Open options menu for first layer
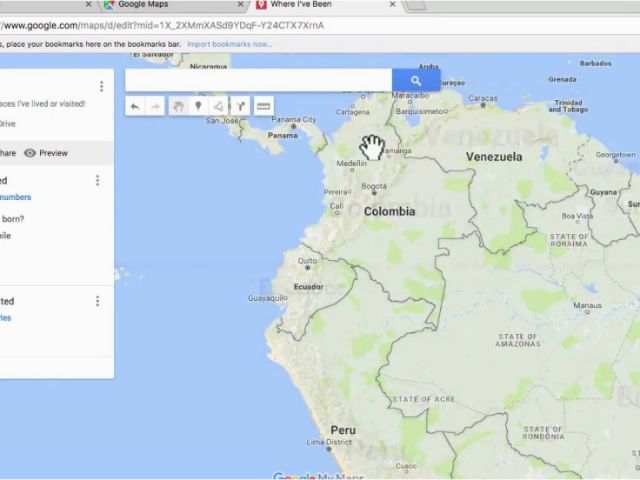The width and height of the screenshot is (640, 480). (97, 180)
